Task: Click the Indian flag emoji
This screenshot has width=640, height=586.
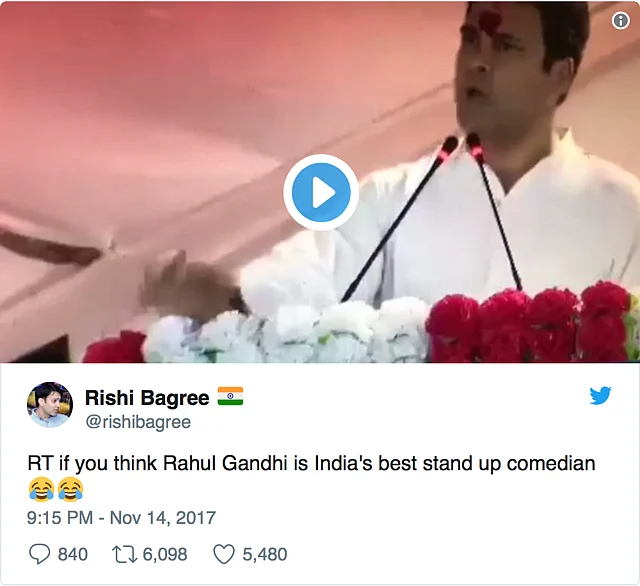Action: coord(230,396)
